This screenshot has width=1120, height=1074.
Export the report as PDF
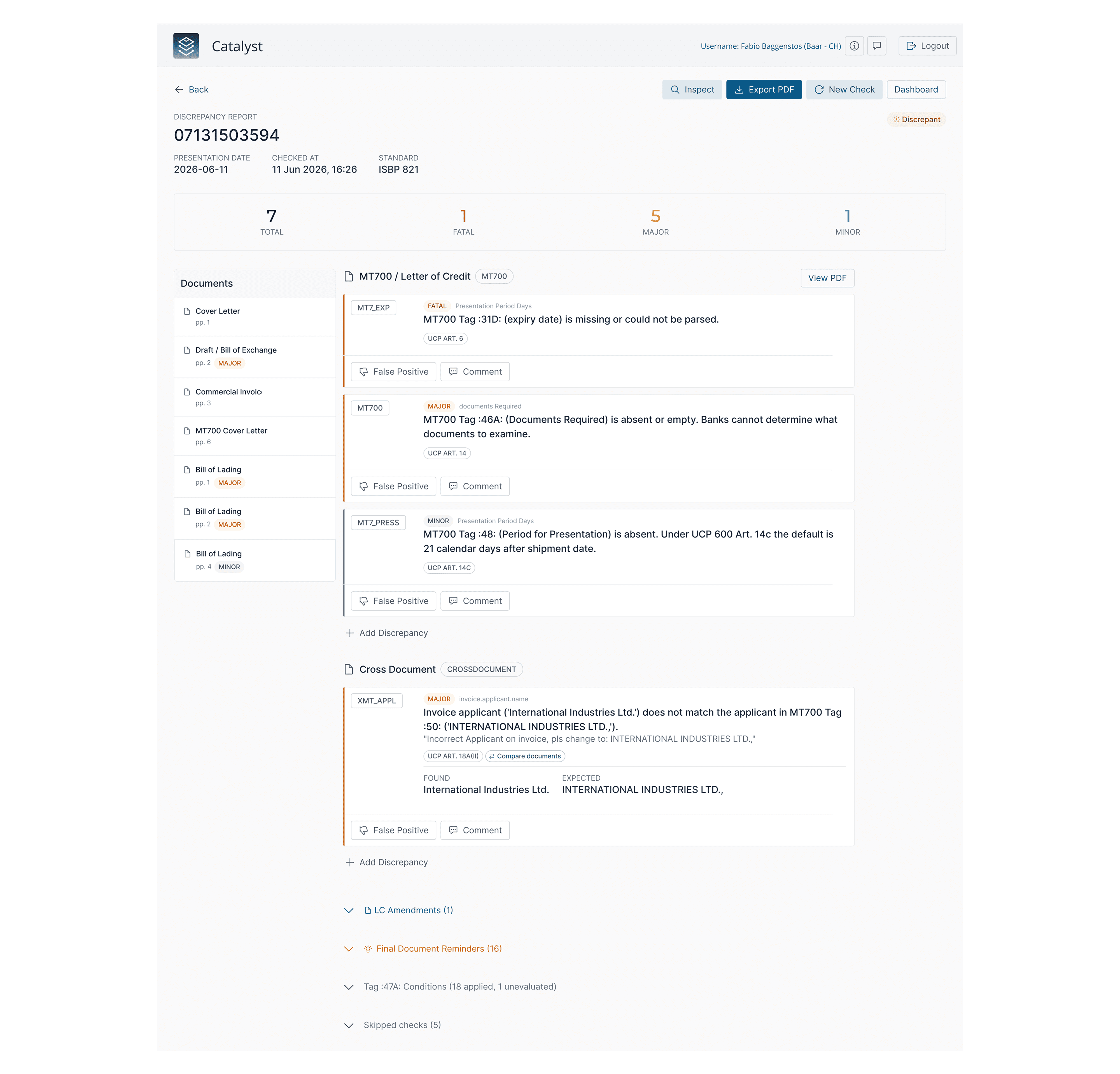click(764, 90)
